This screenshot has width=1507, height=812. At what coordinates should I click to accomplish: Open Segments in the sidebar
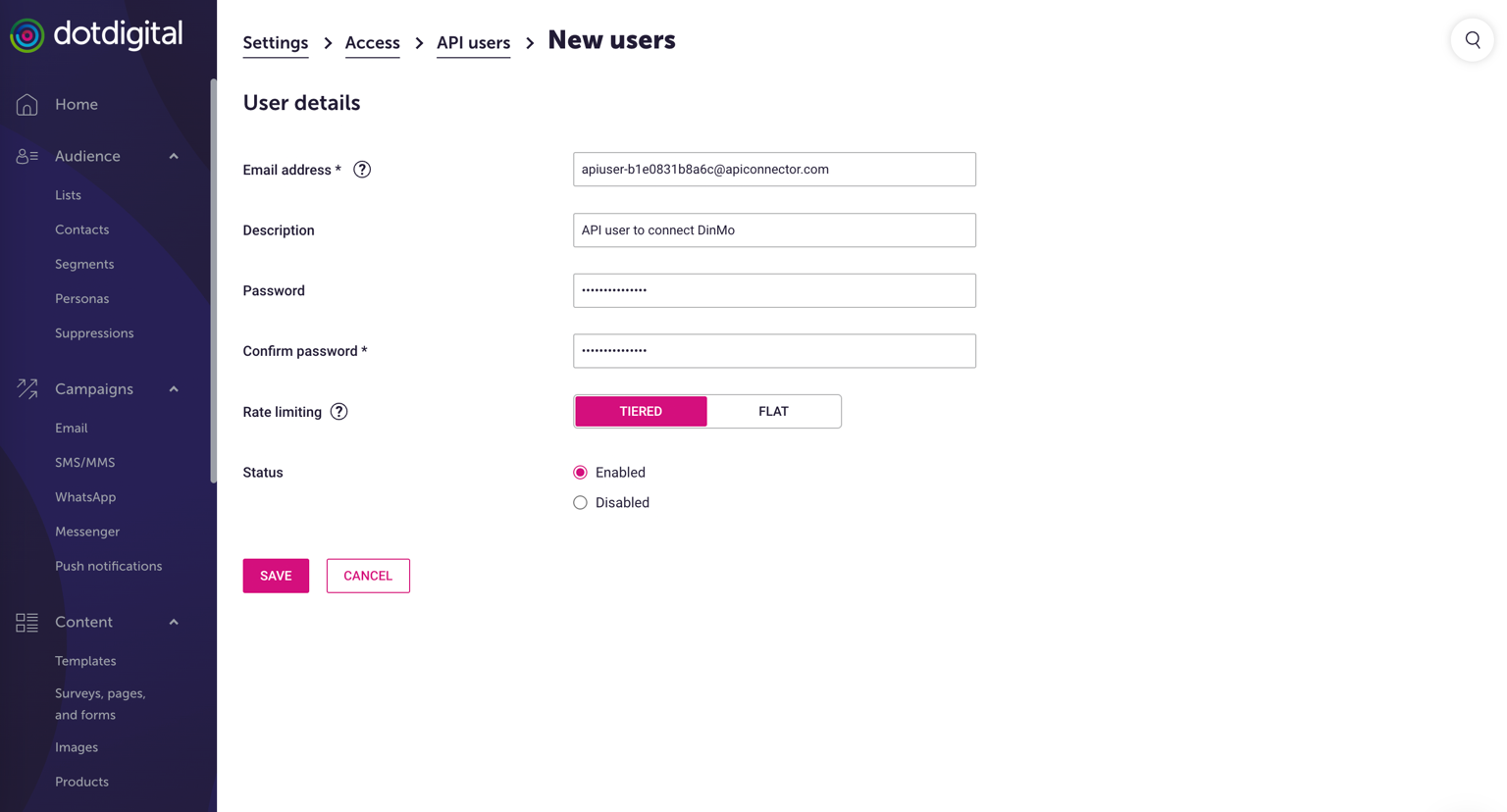point(84,264)
